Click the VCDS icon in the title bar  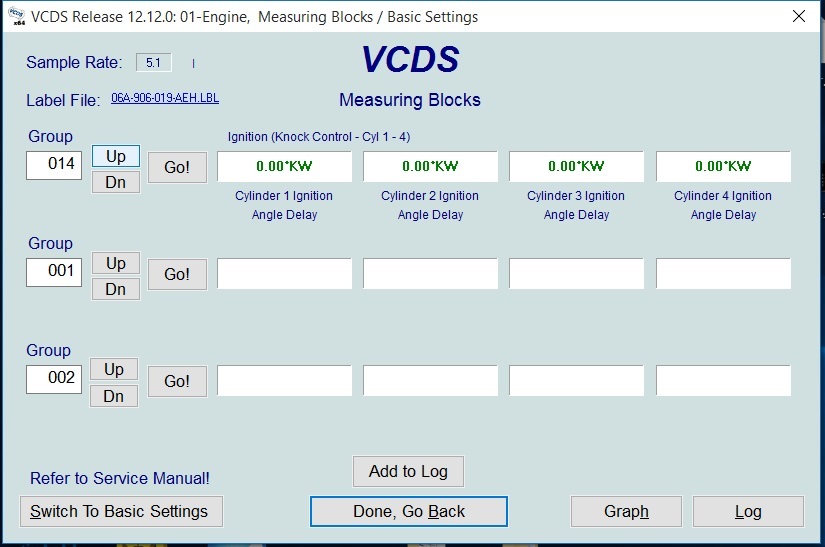pyautogui.click(x=16, y=16)
